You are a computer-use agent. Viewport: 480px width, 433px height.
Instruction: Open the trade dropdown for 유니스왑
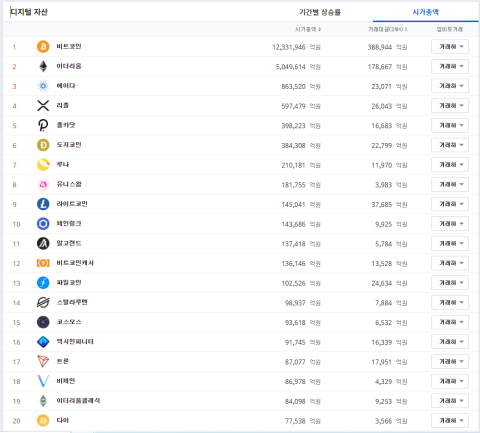450,184
